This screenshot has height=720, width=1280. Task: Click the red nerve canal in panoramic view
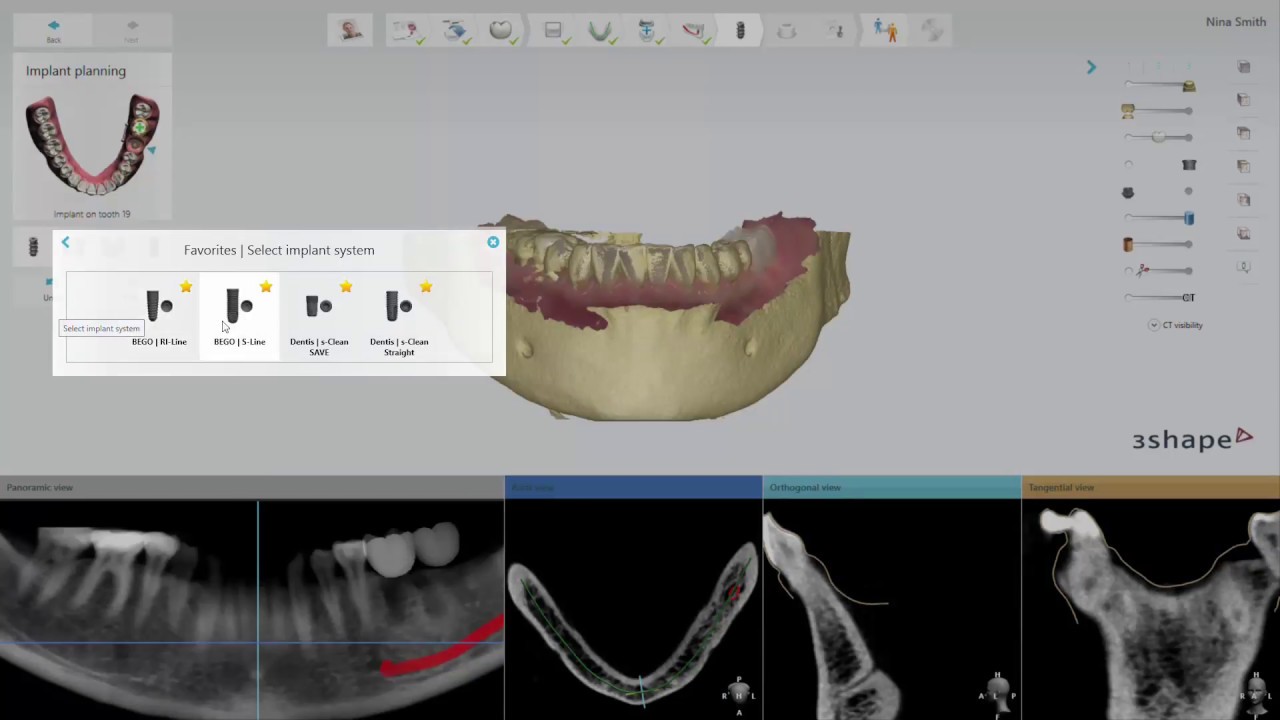445,651
